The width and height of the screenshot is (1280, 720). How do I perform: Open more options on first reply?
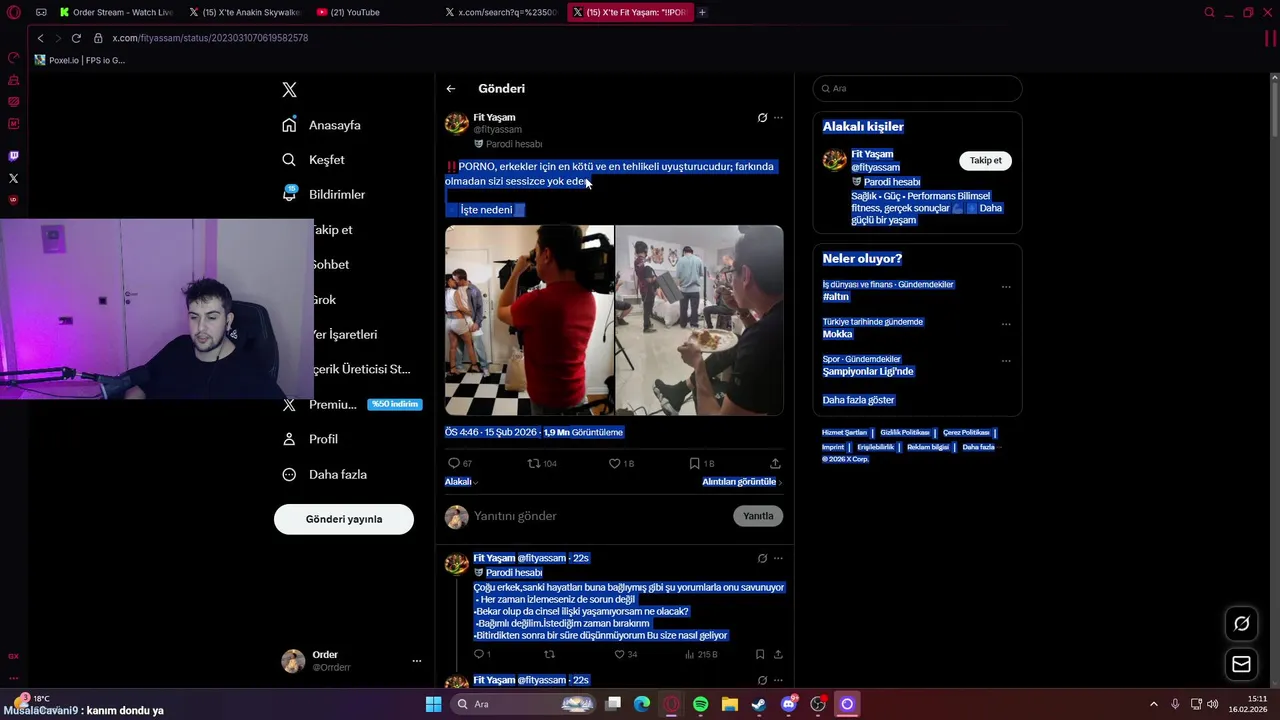[778, 559]
